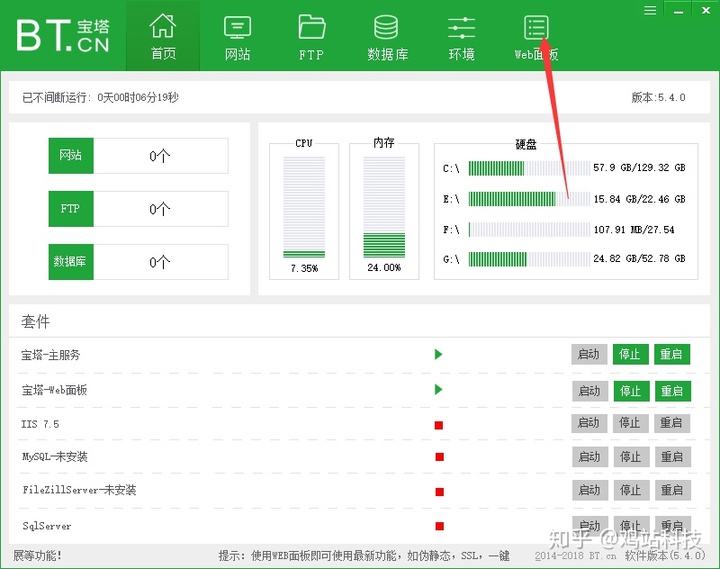
Task: Click 停止 for MySQL-未安装
Action: 631,457
